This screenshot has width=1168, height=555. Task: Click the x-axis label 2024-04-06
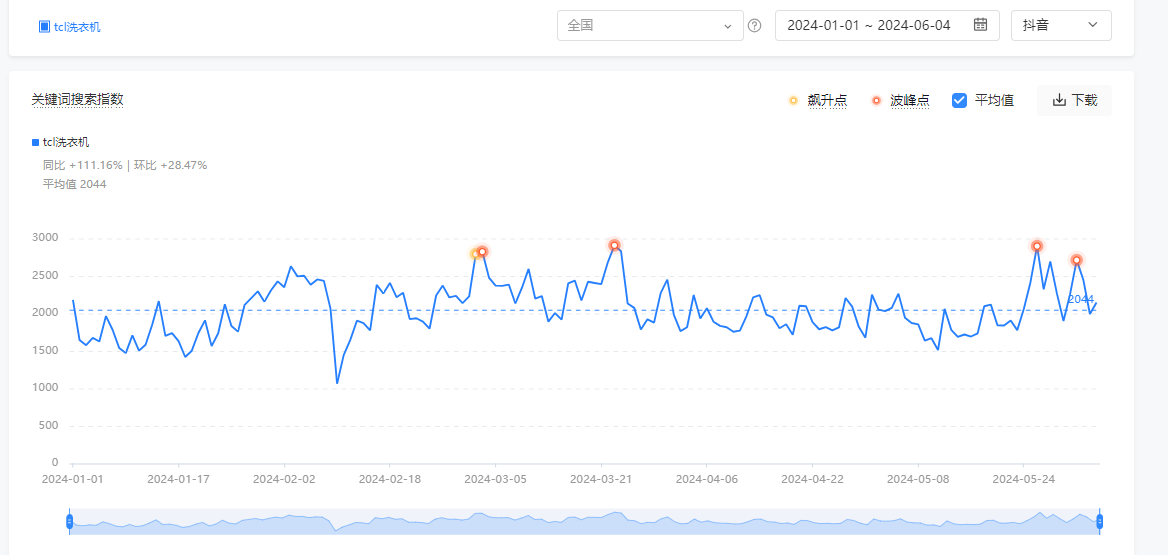706,479
